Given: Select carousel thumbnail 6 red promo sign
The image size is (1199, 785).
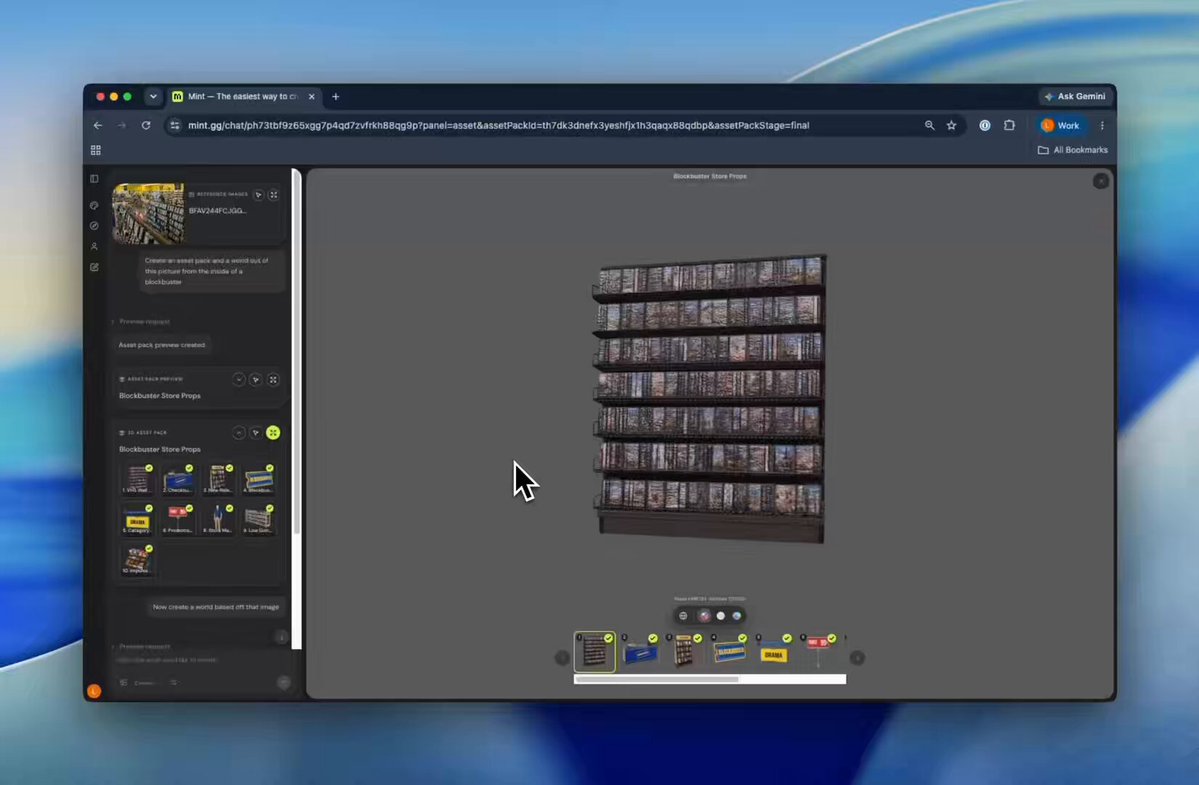Looking at the screenshot, I should pyautogui.click(x=818, y=652).
